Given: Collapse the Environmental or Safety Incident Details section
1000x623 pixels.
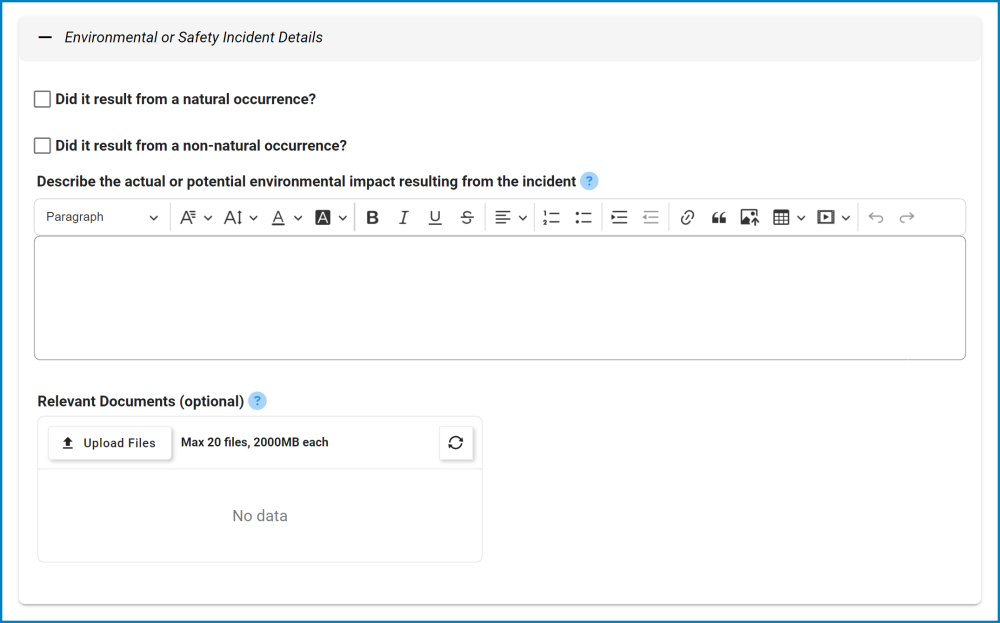Looking at the screenshot, I should pos(45,38).
